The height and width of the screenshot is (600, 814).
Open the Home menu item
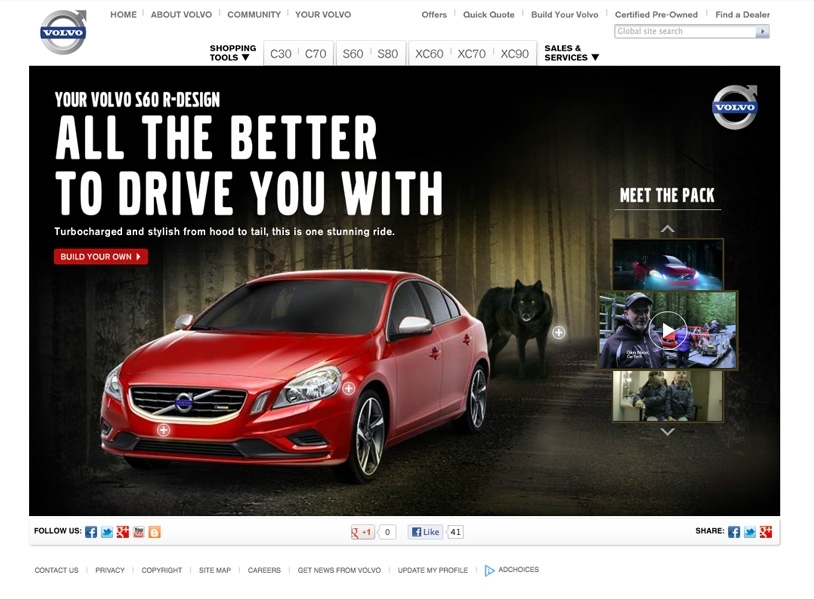click(x=124, y=15)
